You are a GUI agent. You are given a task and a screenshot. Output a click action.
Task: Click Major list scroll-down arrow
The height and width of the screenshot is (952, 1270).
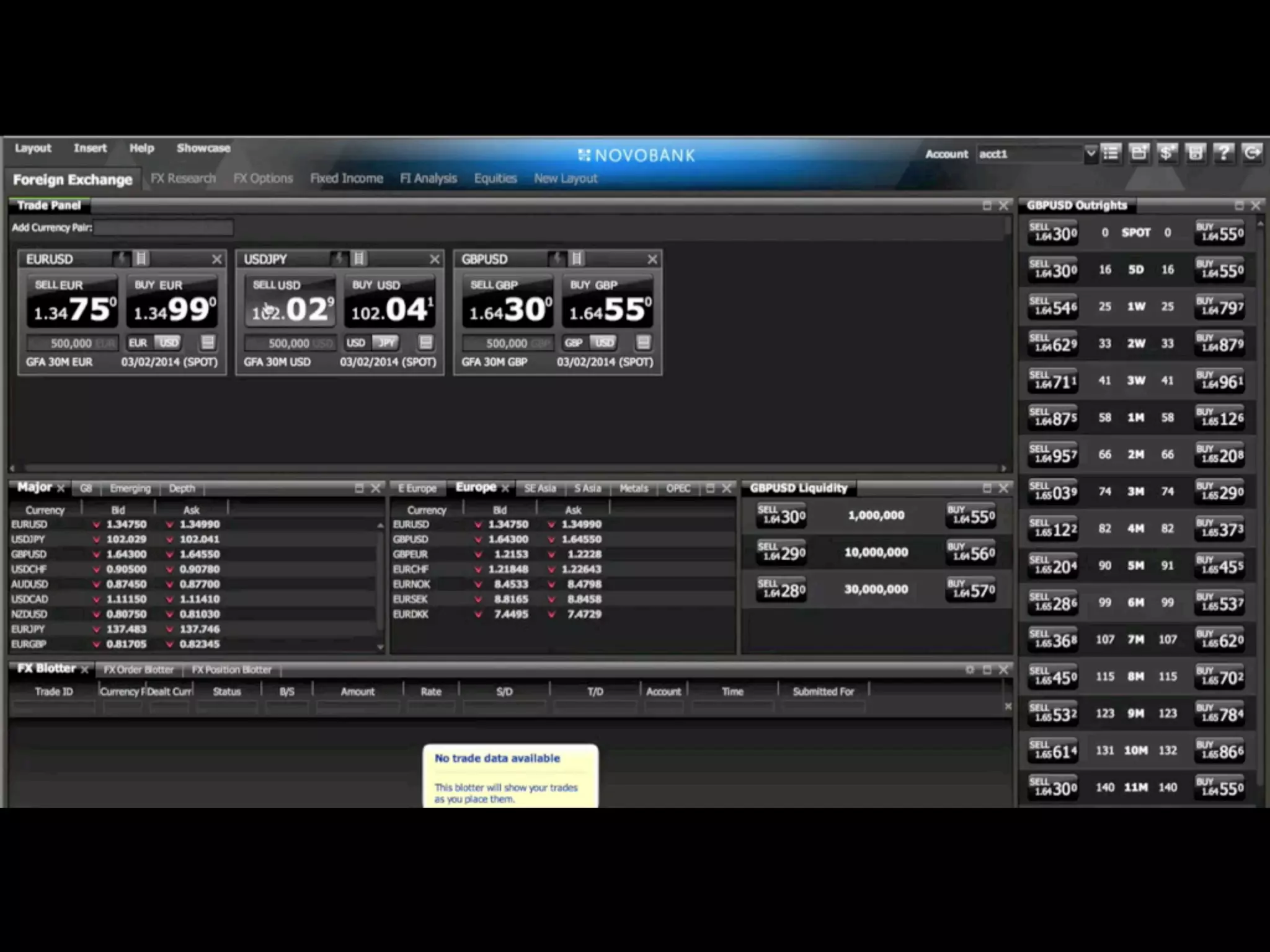click(380, 647)
